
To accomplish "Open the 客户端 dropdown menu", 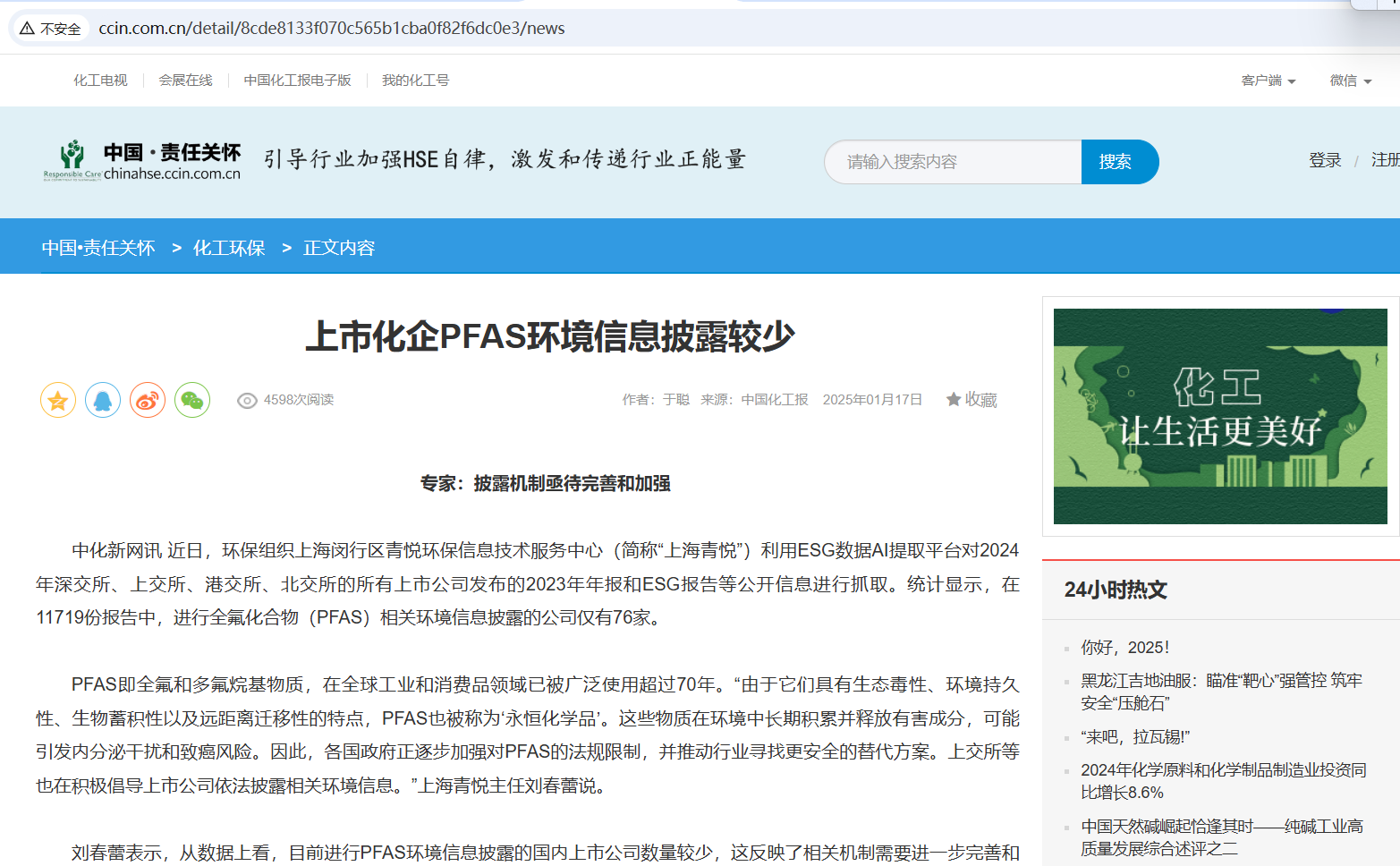I will pos(1268,80).
